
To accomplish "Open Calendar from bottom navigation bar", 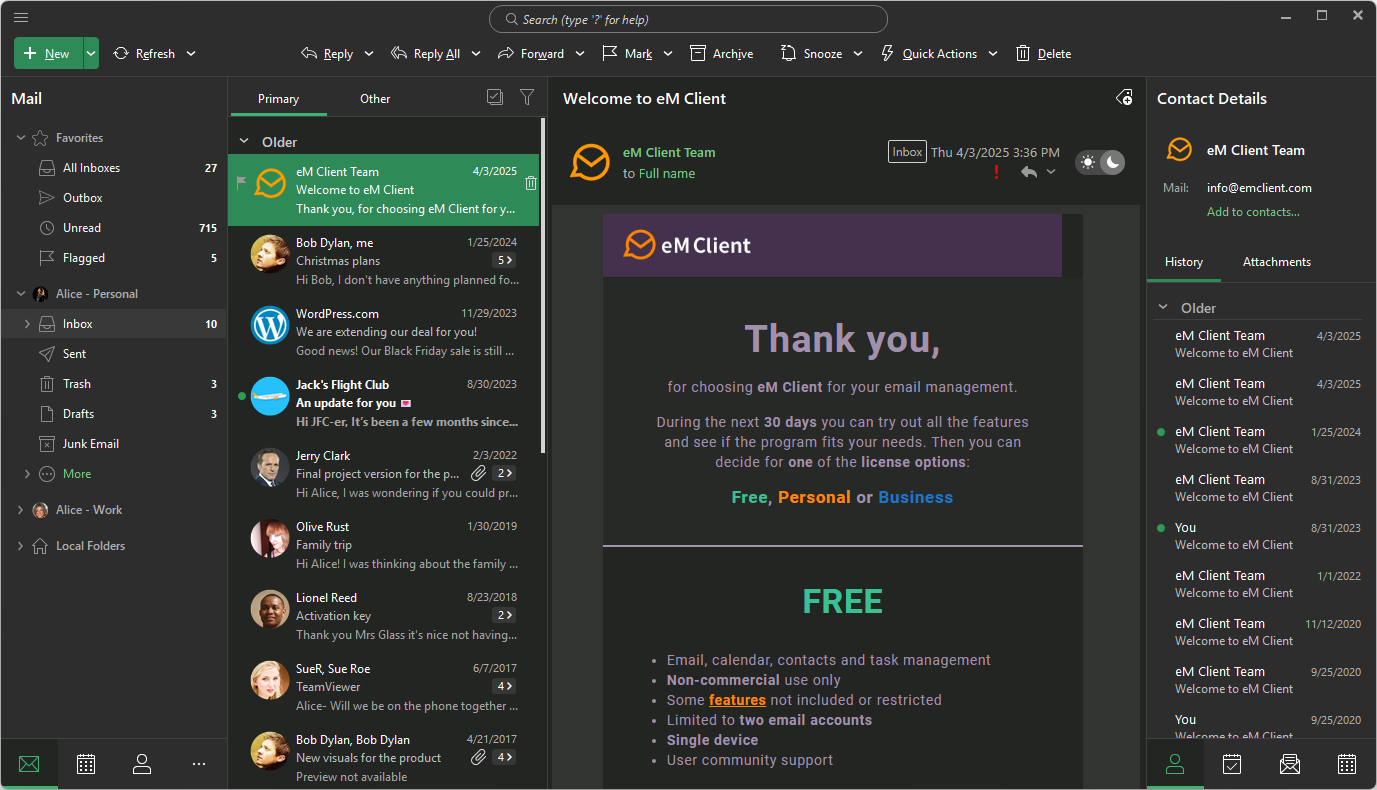I will point(86,765).
